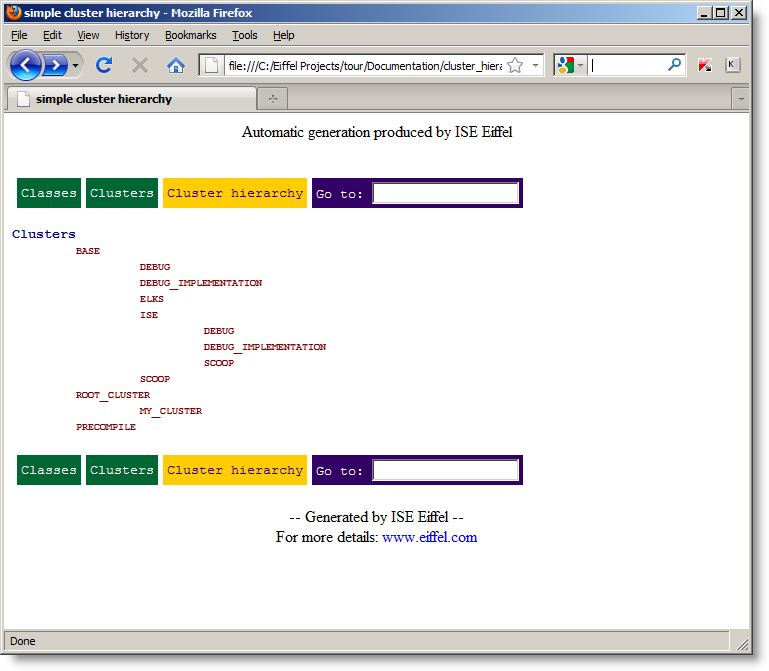The image size is (769, 671).
Task: Bookmark this page with the star
Action: [x=515, y=65]
